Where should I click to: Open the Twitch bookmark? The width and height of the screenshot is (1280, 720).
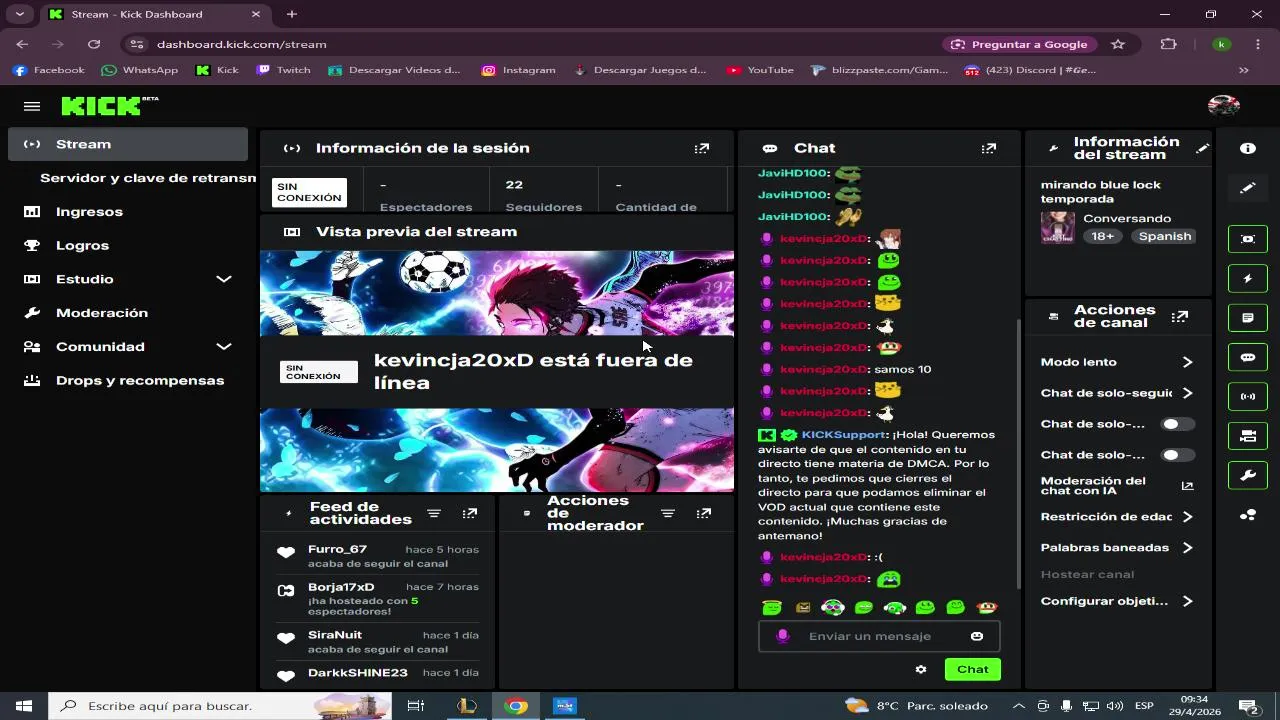(x=283, y=70)
